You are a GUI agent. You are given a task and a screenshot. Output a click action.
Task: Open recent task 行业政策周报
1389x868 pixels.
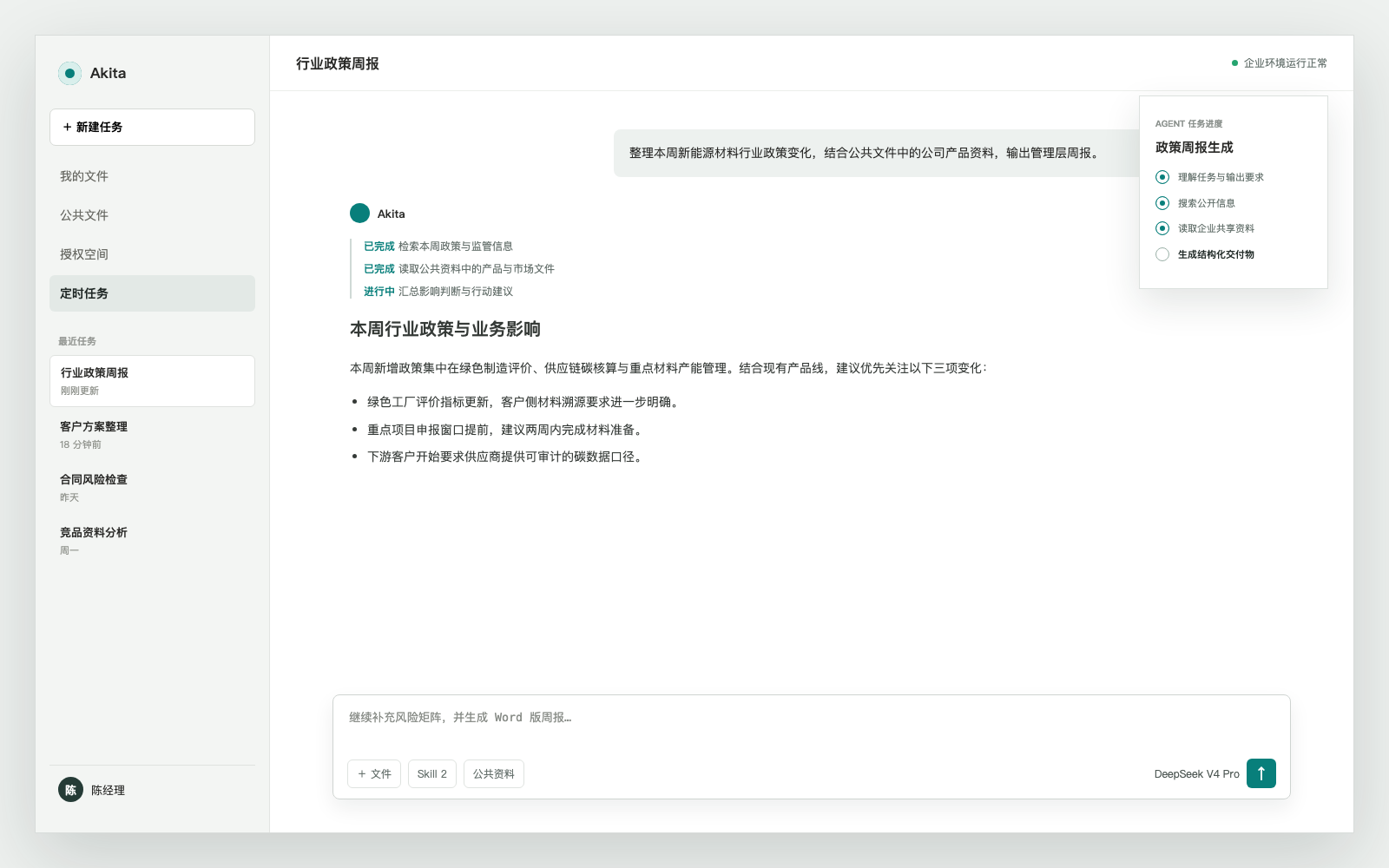[x=152, y=381]
